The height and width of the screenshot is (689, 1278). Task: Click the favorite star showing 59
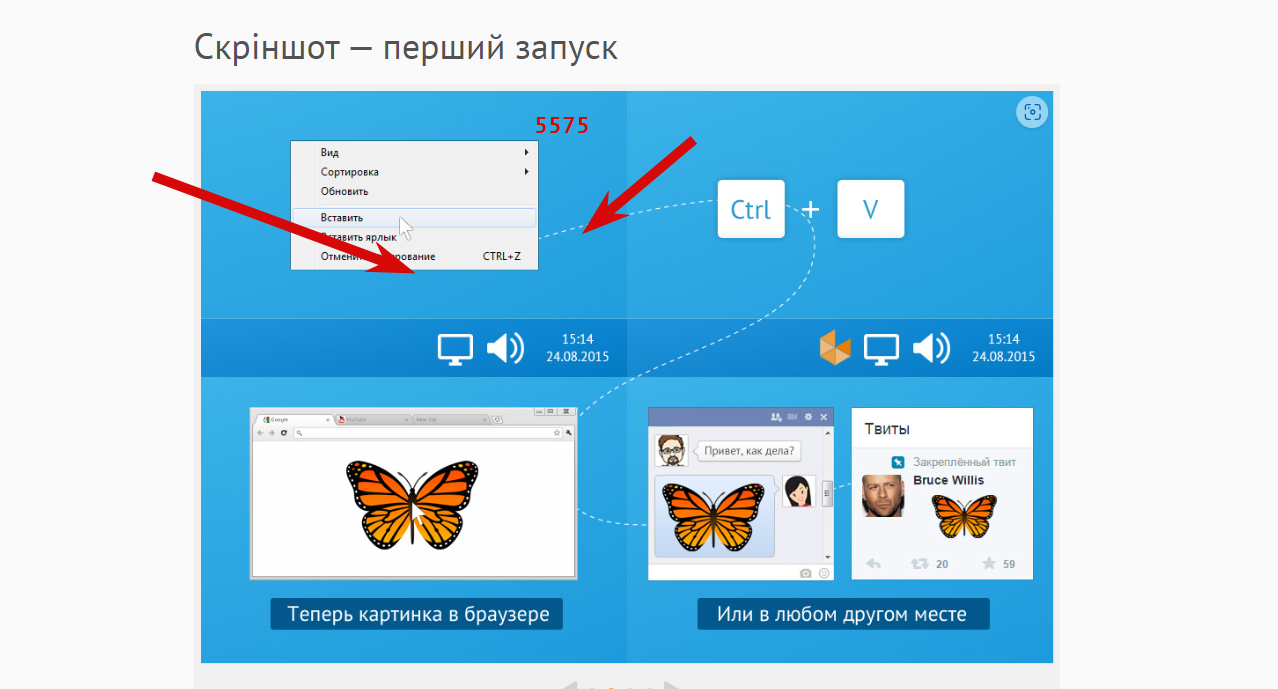click(989, 564)
